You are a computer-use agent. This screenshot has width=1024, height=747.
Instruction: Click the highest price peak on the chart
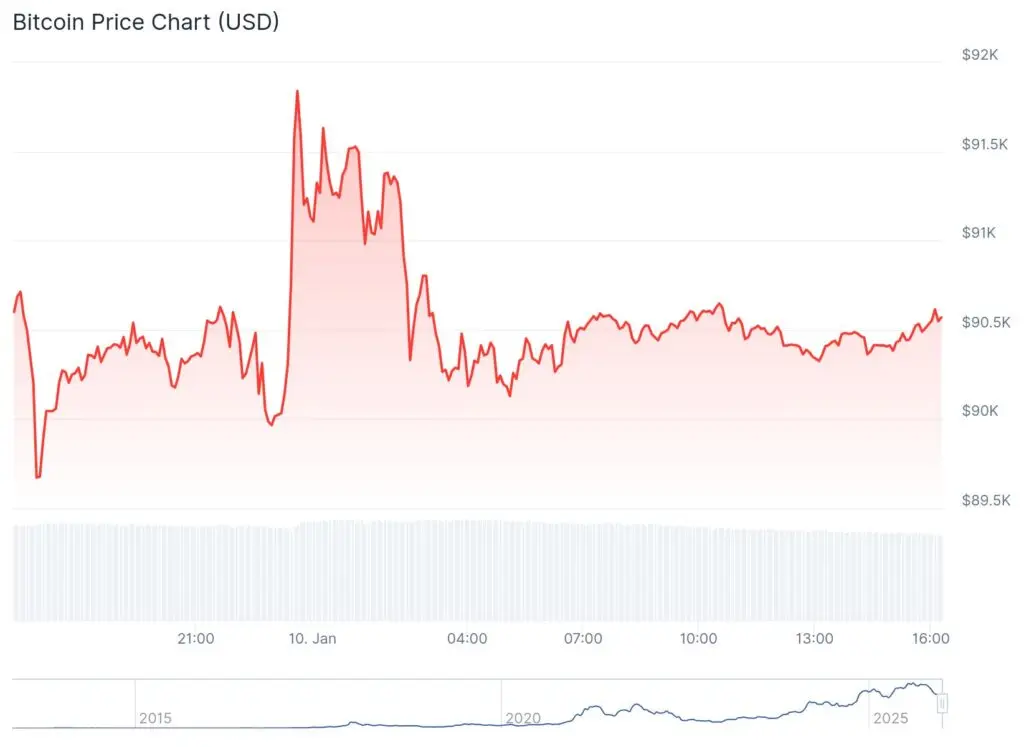pyautogui.click(x=297, y=91)
